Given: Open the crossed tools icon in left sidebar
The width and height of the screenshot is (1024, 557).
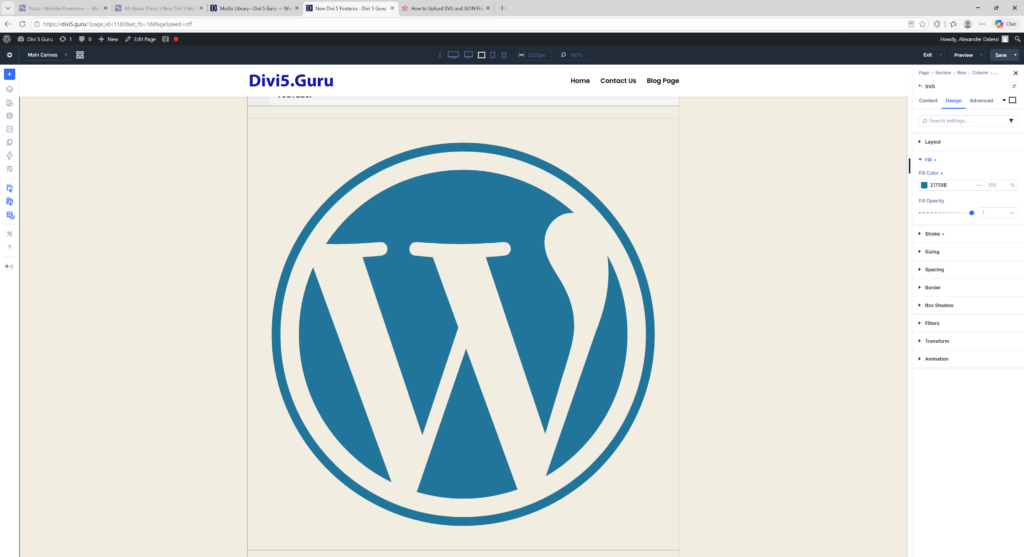Looking at the screenshot, I should pos(9,234).
